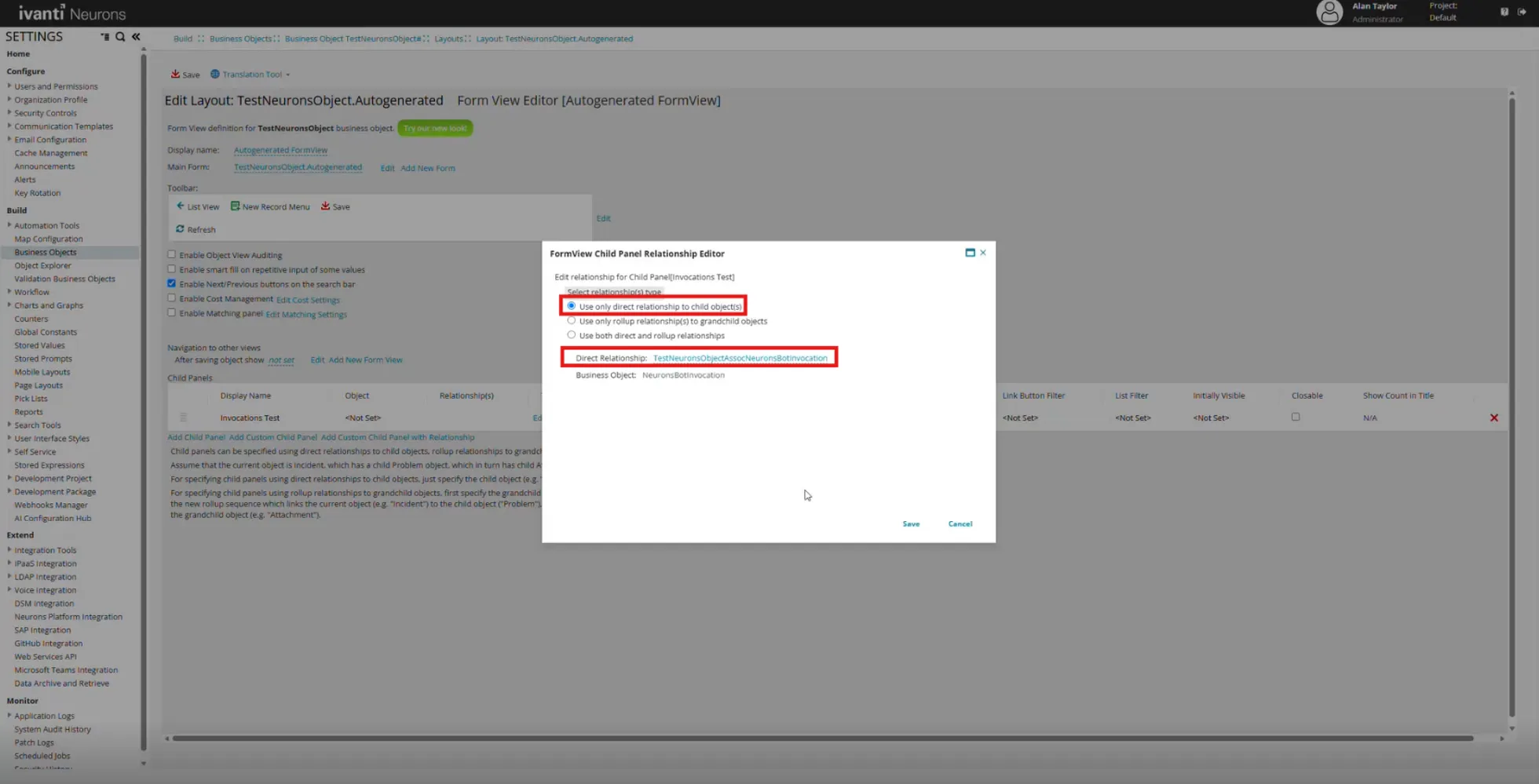Expand Integration Tools tree node
This screenshot has width=1539, height=784.
[9, 550]
